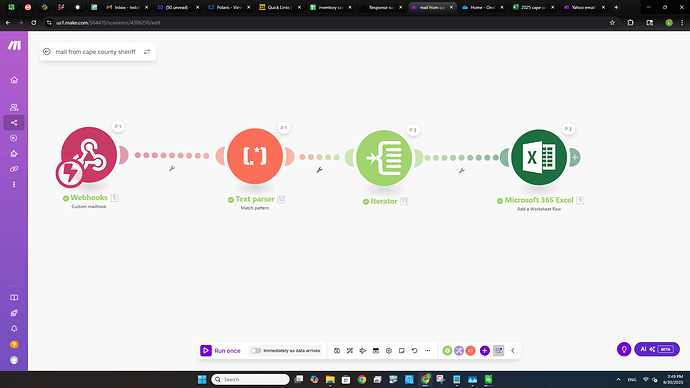Collapse the toolbar with the left chevron
The height and width of the screenshot is (388, 690).
pos(513,351)
